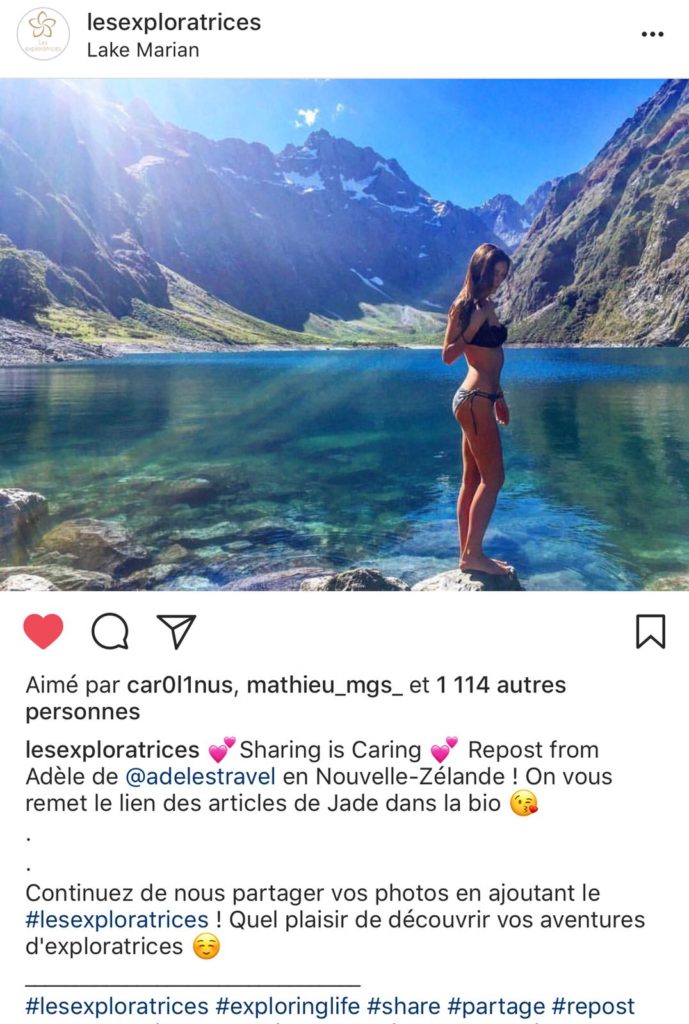Share post via paper plane icon

click(176, 631)
